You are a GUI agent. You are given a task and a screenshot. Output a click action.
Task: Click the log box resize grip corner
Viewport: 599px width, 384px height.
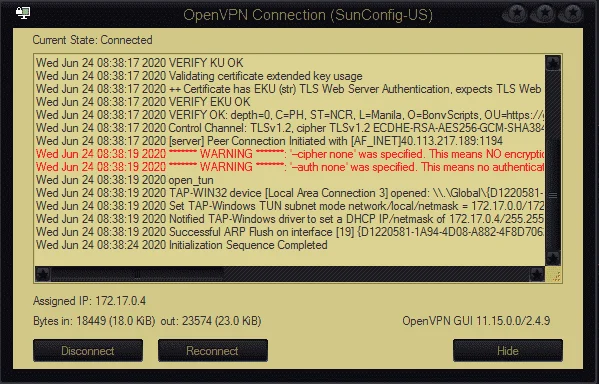coord(553,274)
